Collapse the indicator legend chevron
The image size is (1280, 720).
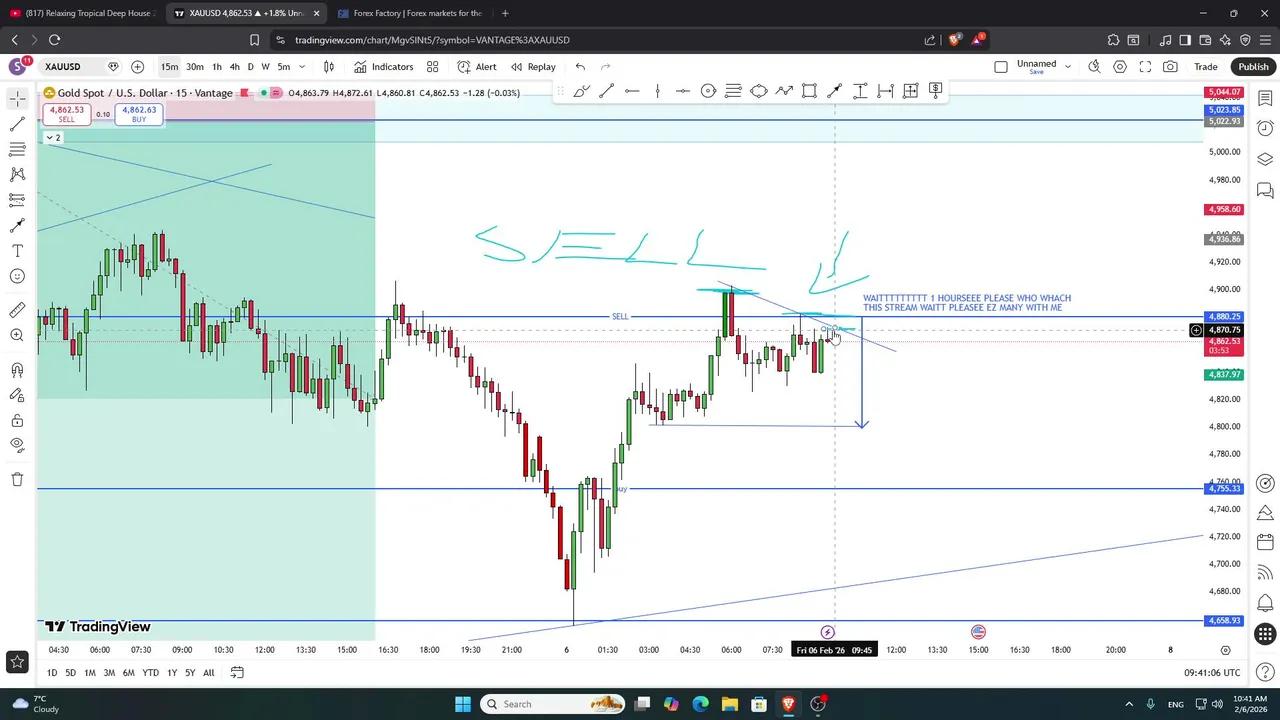[x=50, y=138]
